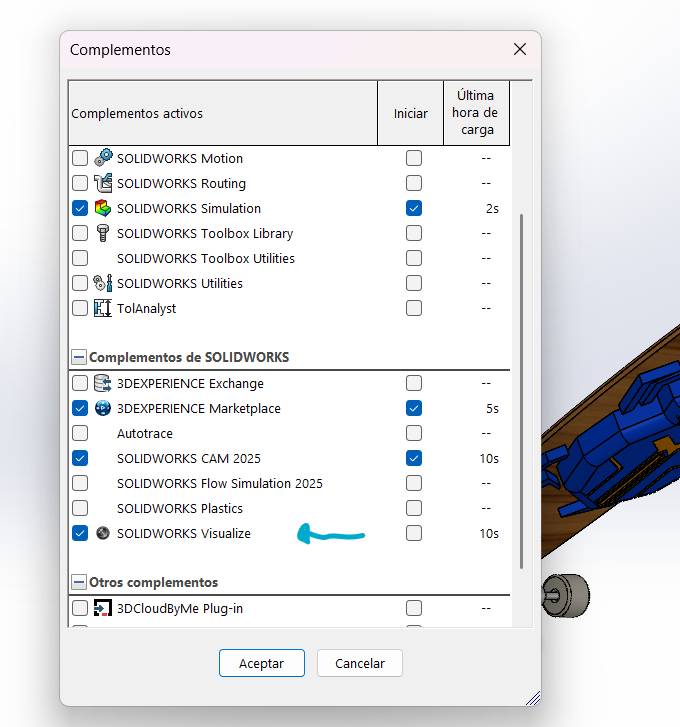The image size is (680, 727).
Task: Click Cancelar to dismiss the dialog
Action: (360, 663)
